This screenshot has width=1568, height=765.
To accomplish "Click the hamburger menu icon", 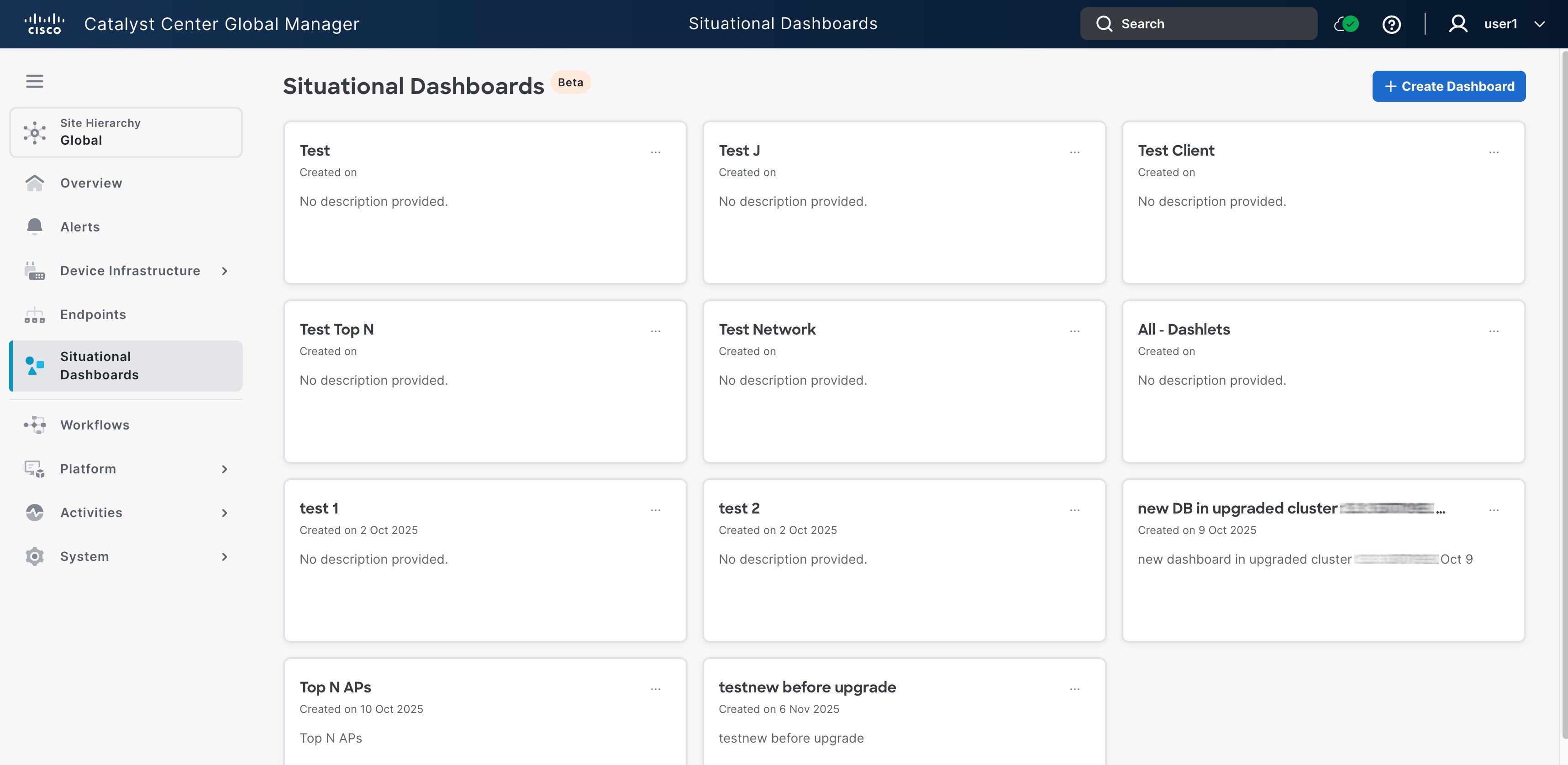I will pos(35,81).
